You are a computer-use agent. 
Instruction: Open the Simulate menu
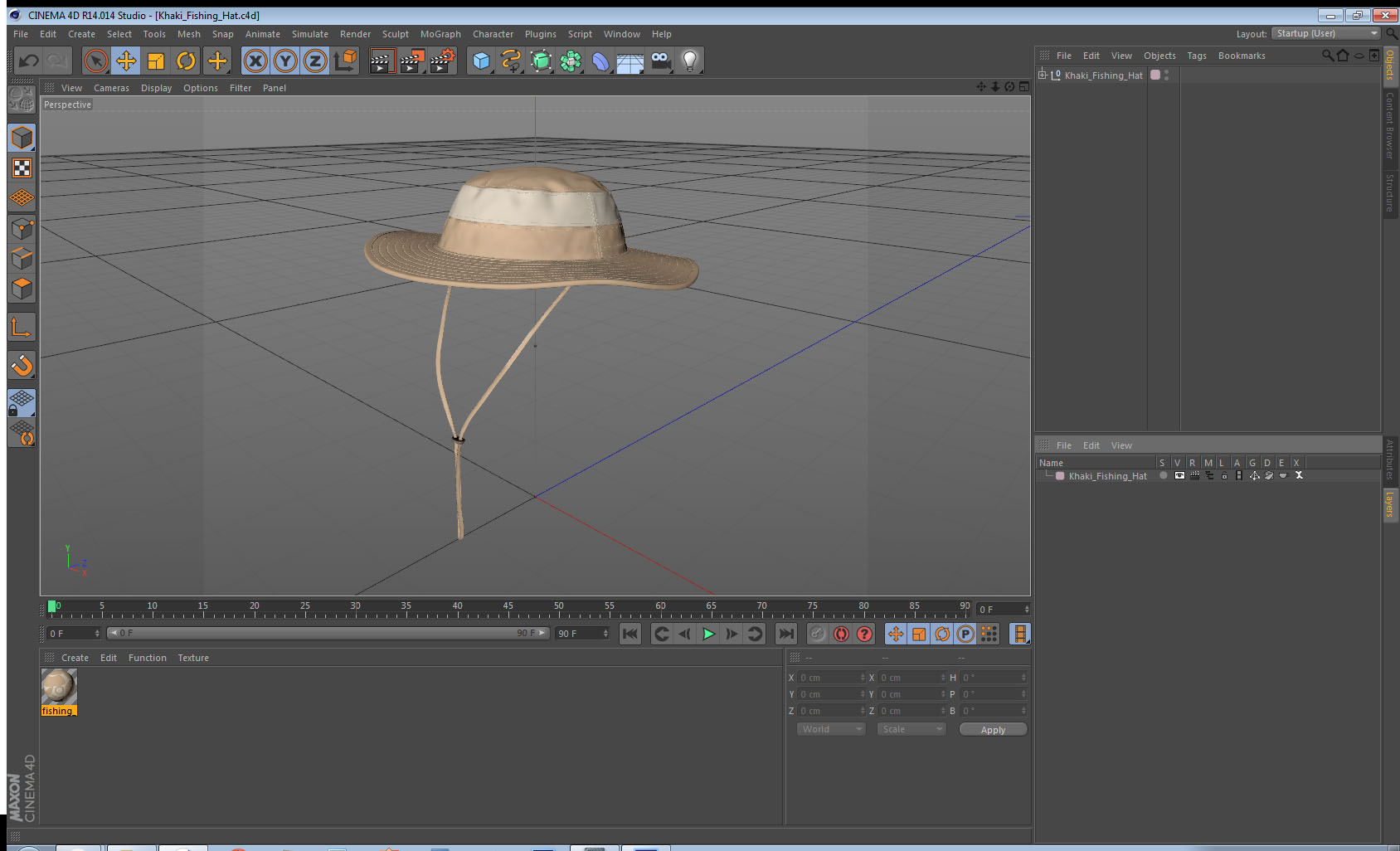pos(310,34)
